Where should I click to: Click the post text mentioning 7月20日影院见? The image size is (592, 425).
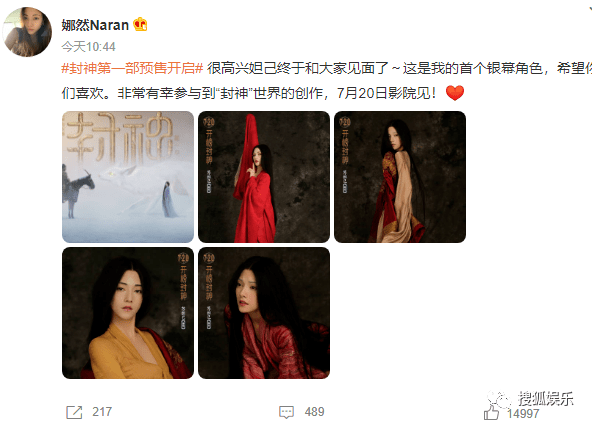pyautogui.click(x=386, y=93)
